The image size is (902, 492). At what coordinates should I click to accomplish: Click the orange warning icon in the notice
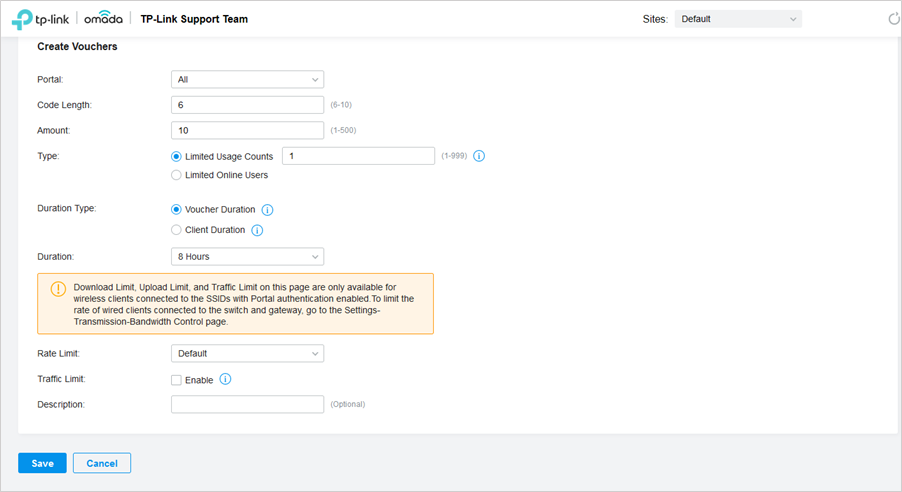point(58,289)
